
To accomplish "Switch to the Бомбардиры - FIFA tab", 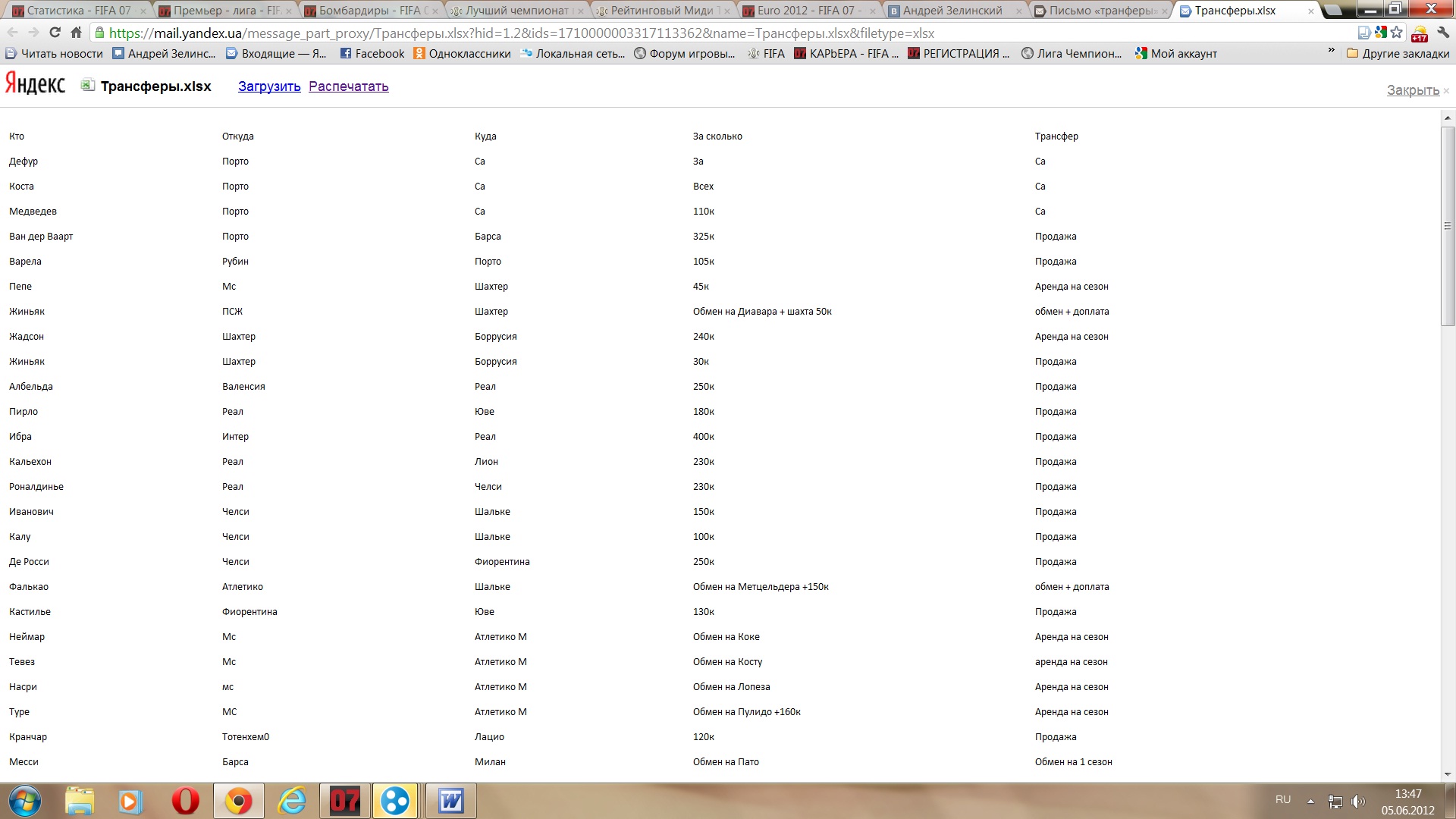I will tap(370, 11).
